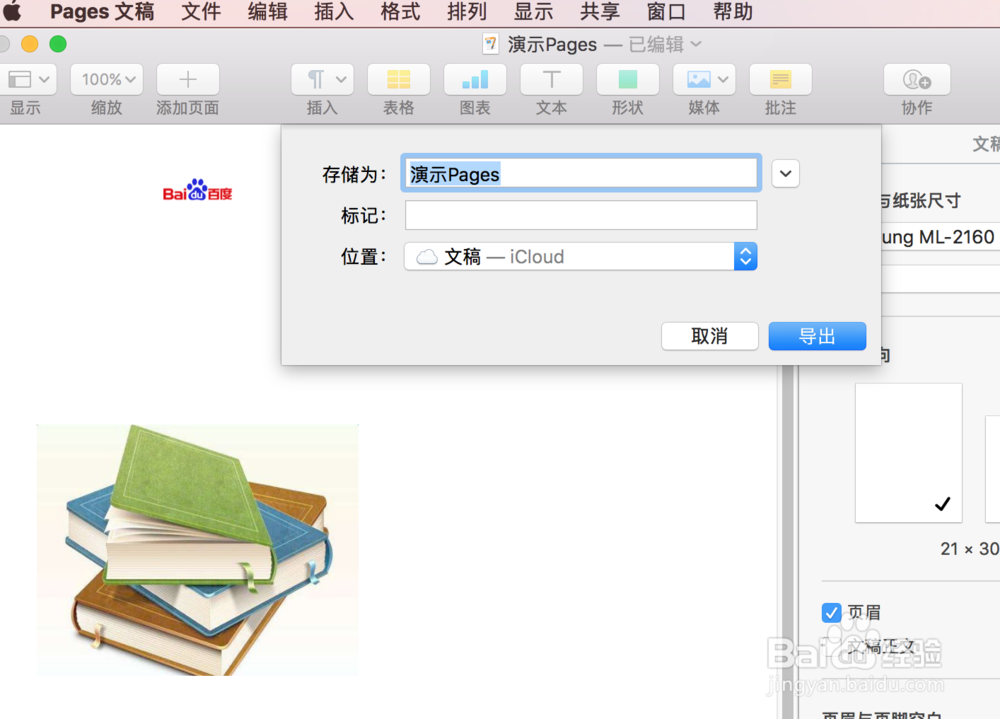Open the 共享 menu
Screen dimensions: 1000x719
click(599, 12)
